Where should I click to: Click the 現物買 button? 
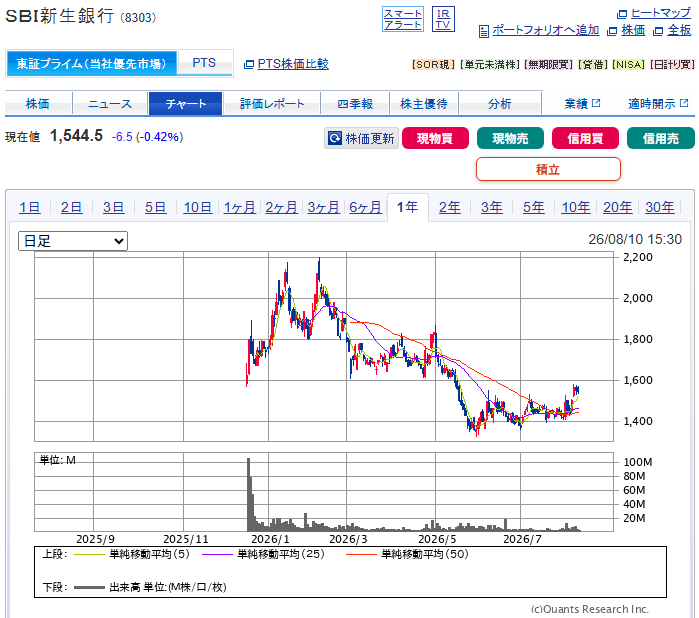pos(435,138)
